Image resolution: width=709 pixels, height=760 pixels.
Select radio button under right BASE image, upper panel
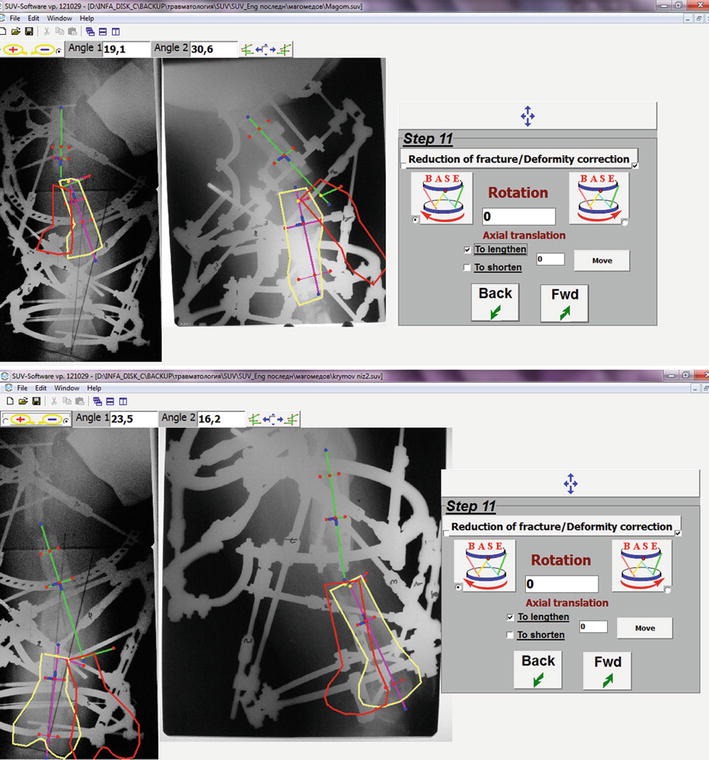[625, 222]
